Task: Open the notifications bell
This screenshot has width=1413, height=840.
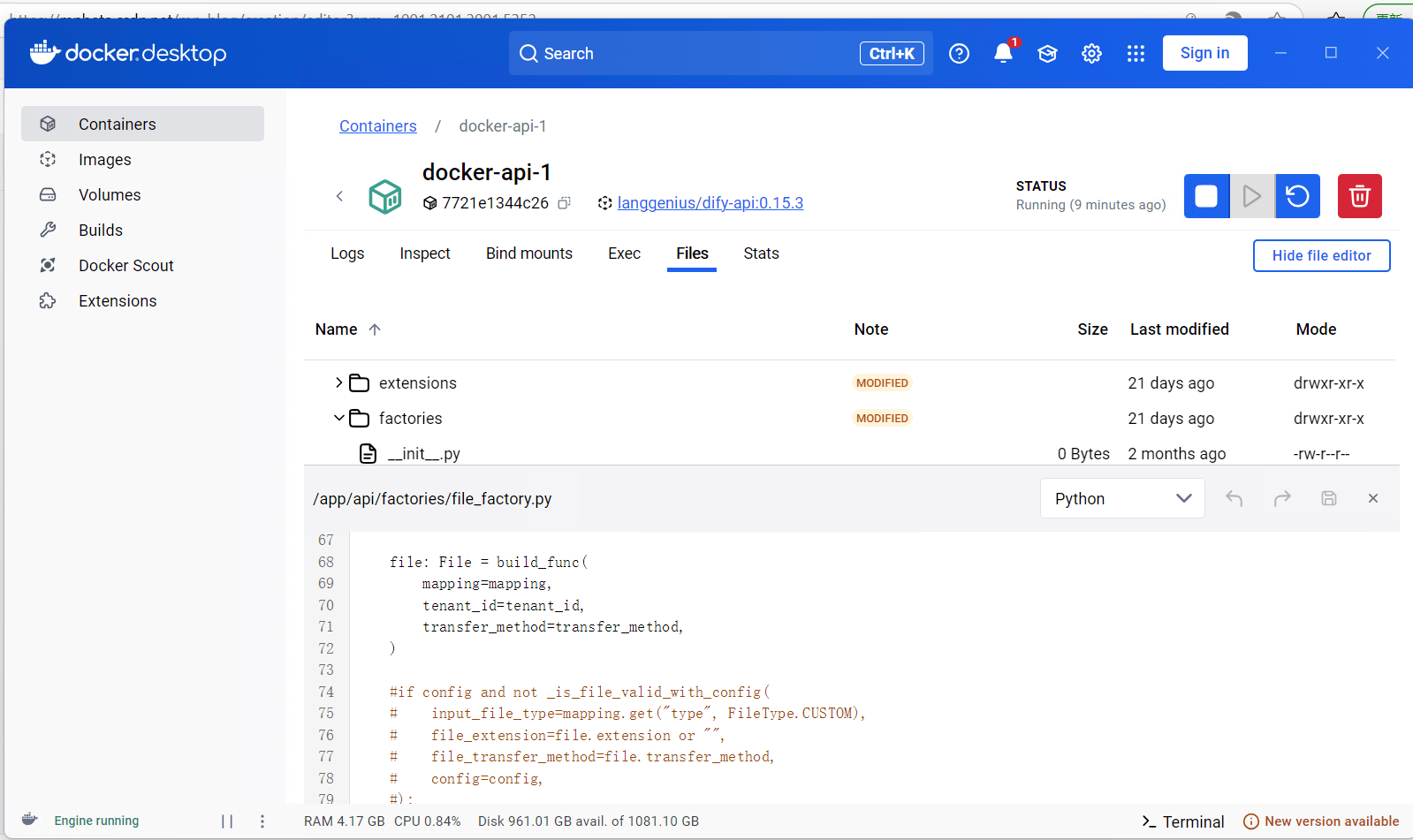Action: click(x=1003, y=54)
